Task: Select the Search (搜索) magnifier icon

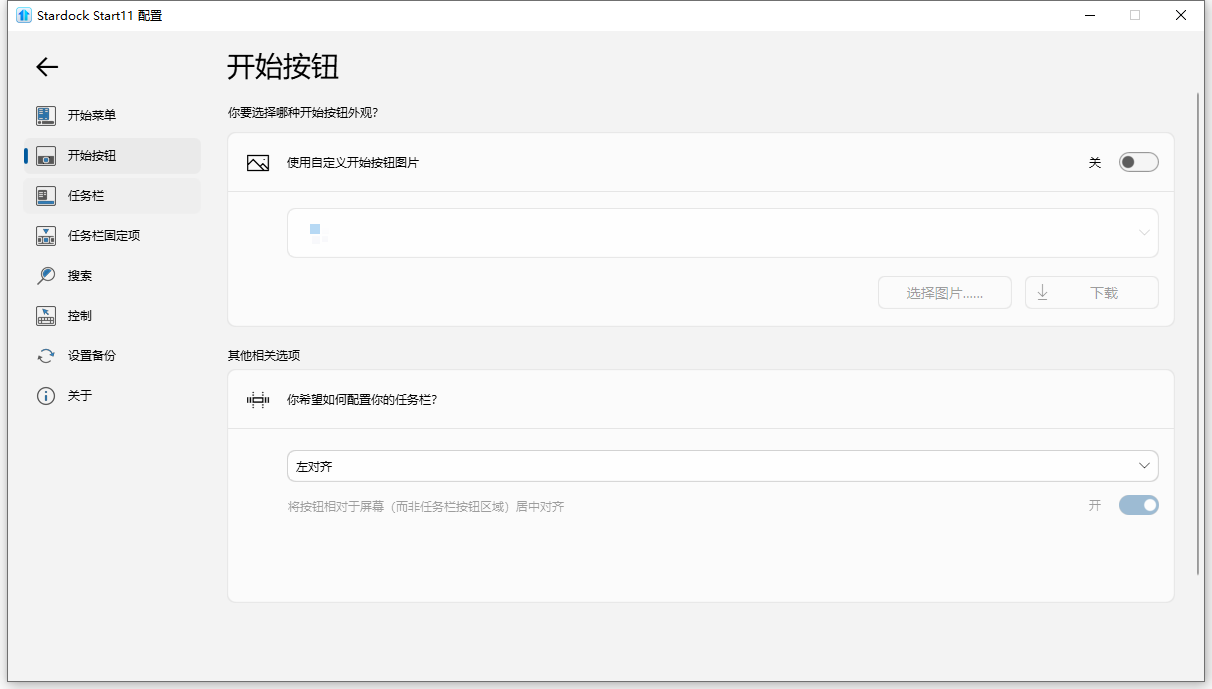Action: [x=45, y=275]
